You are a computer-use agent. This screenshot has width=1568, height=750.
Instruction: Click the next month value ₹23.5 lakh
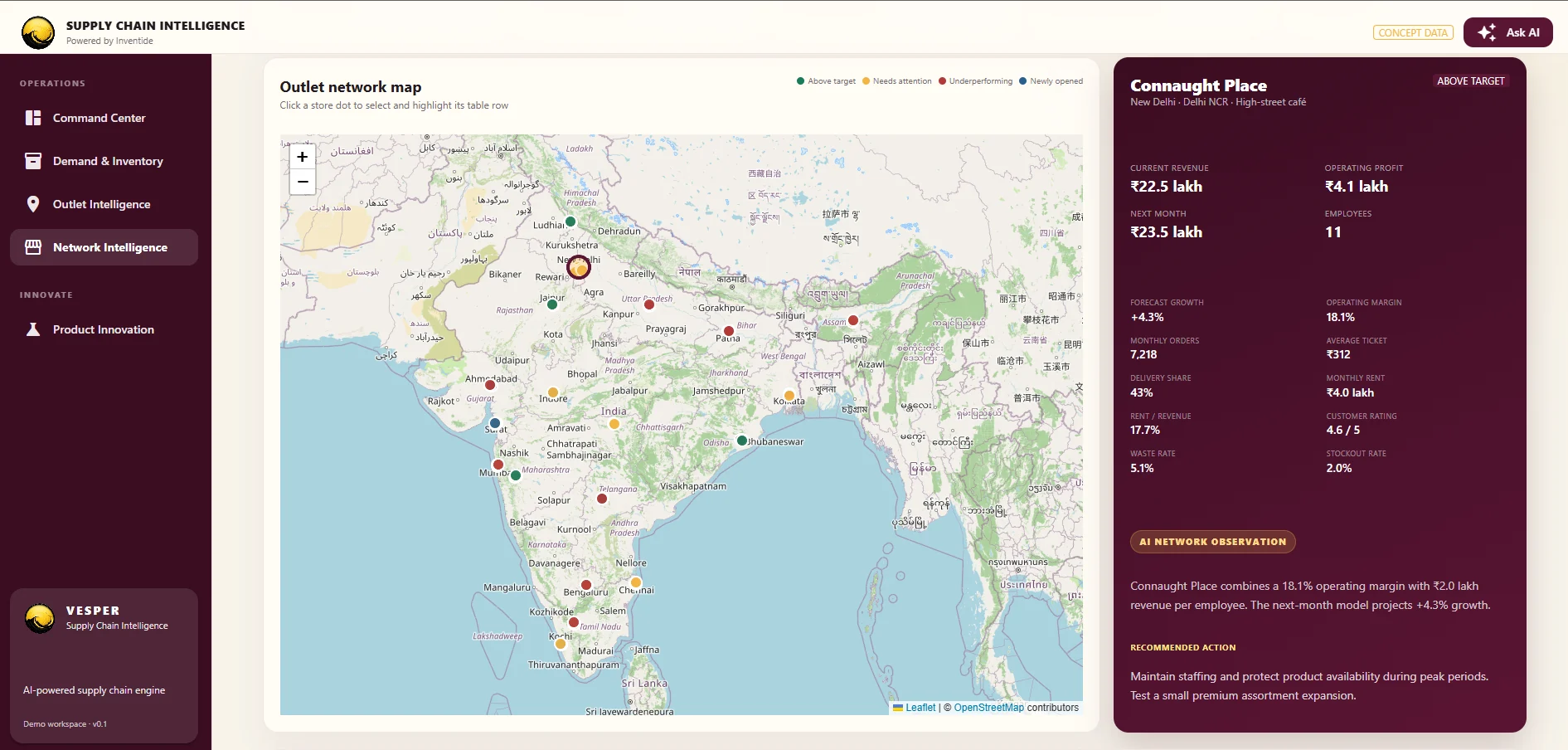click(x=1166, y=232)
